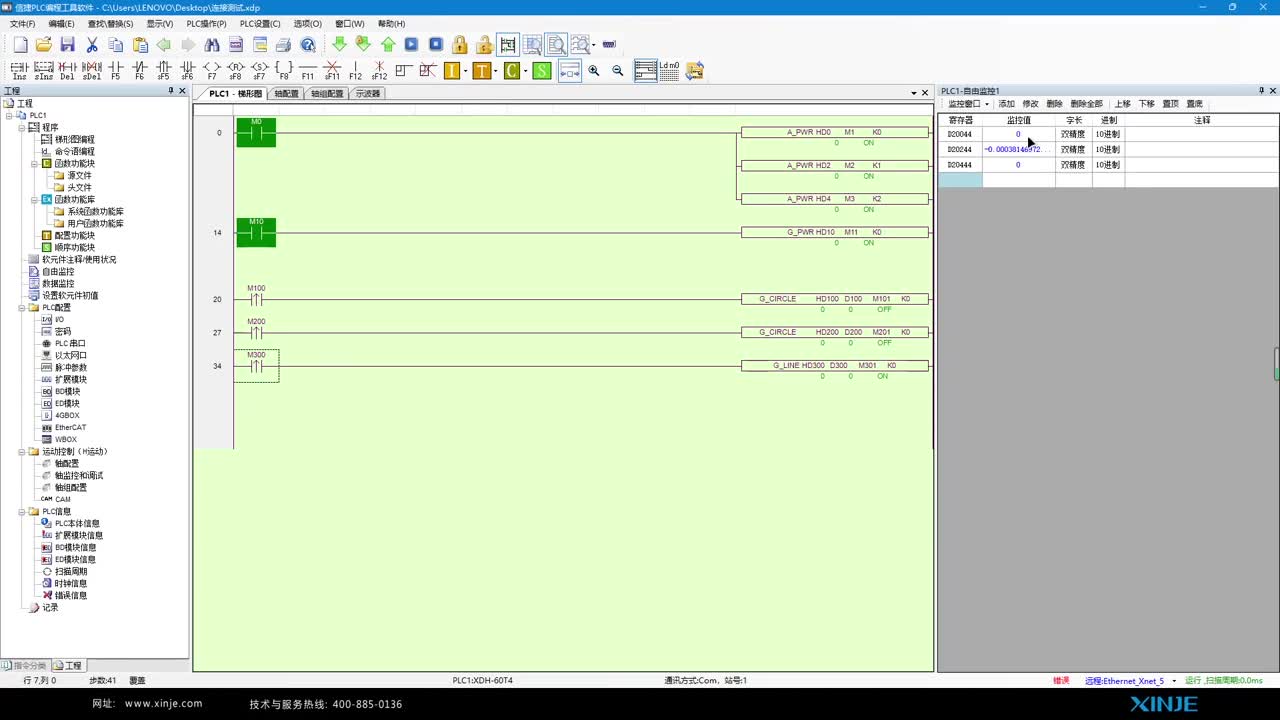Upload program with green up arrow
Image resolution: width=1280 pixels, height=720 pixels.
387,45
